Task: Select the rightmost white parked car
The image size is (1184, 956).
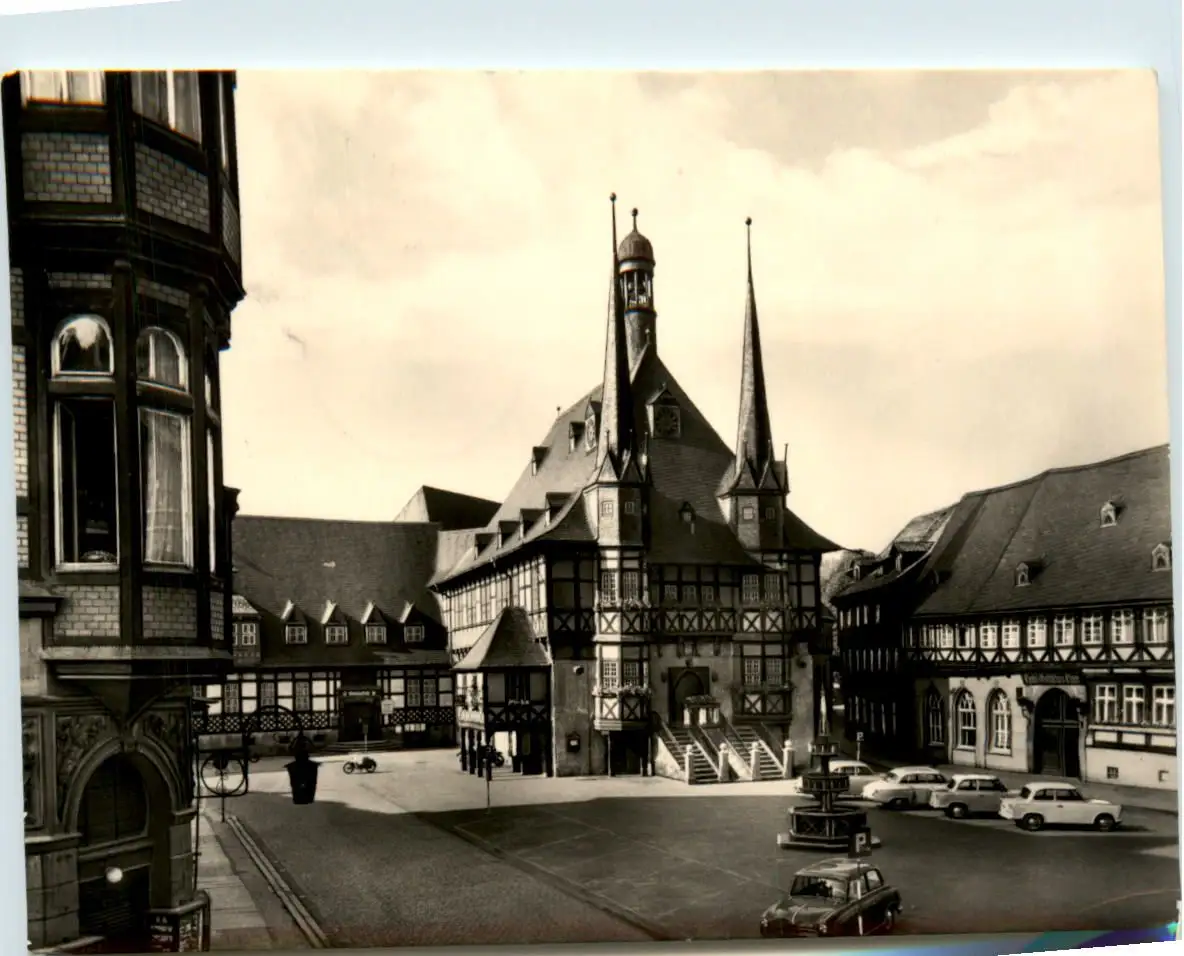Action: pyautogui.click(x=1059, y=806)
